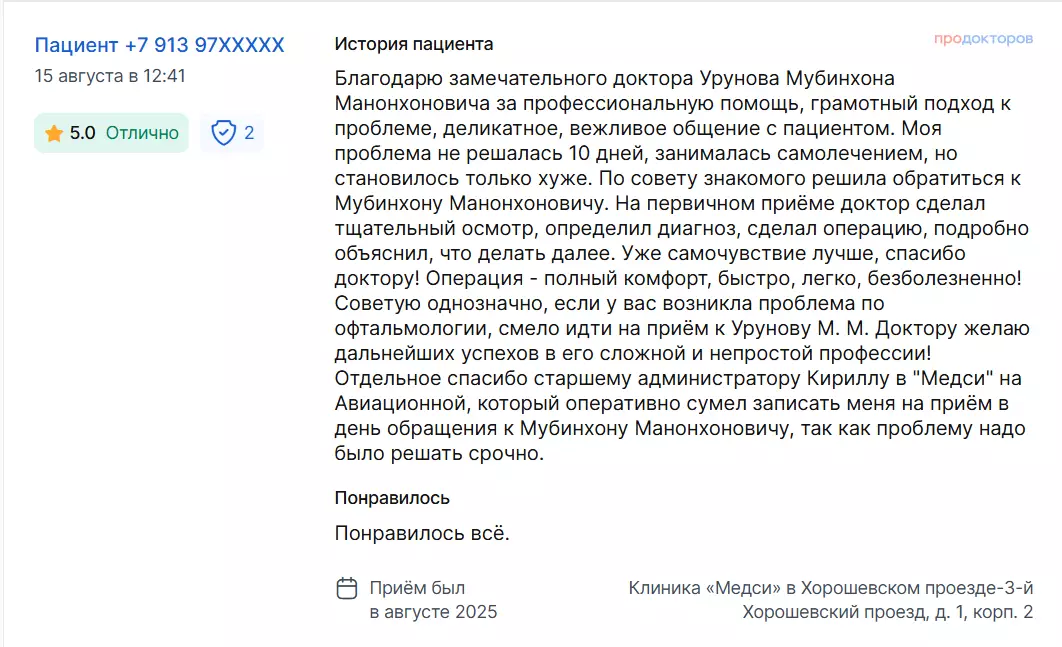This screenshot has width=1062, height=647.
Task: Click the "Приём был" label
Action: (417, 588)
